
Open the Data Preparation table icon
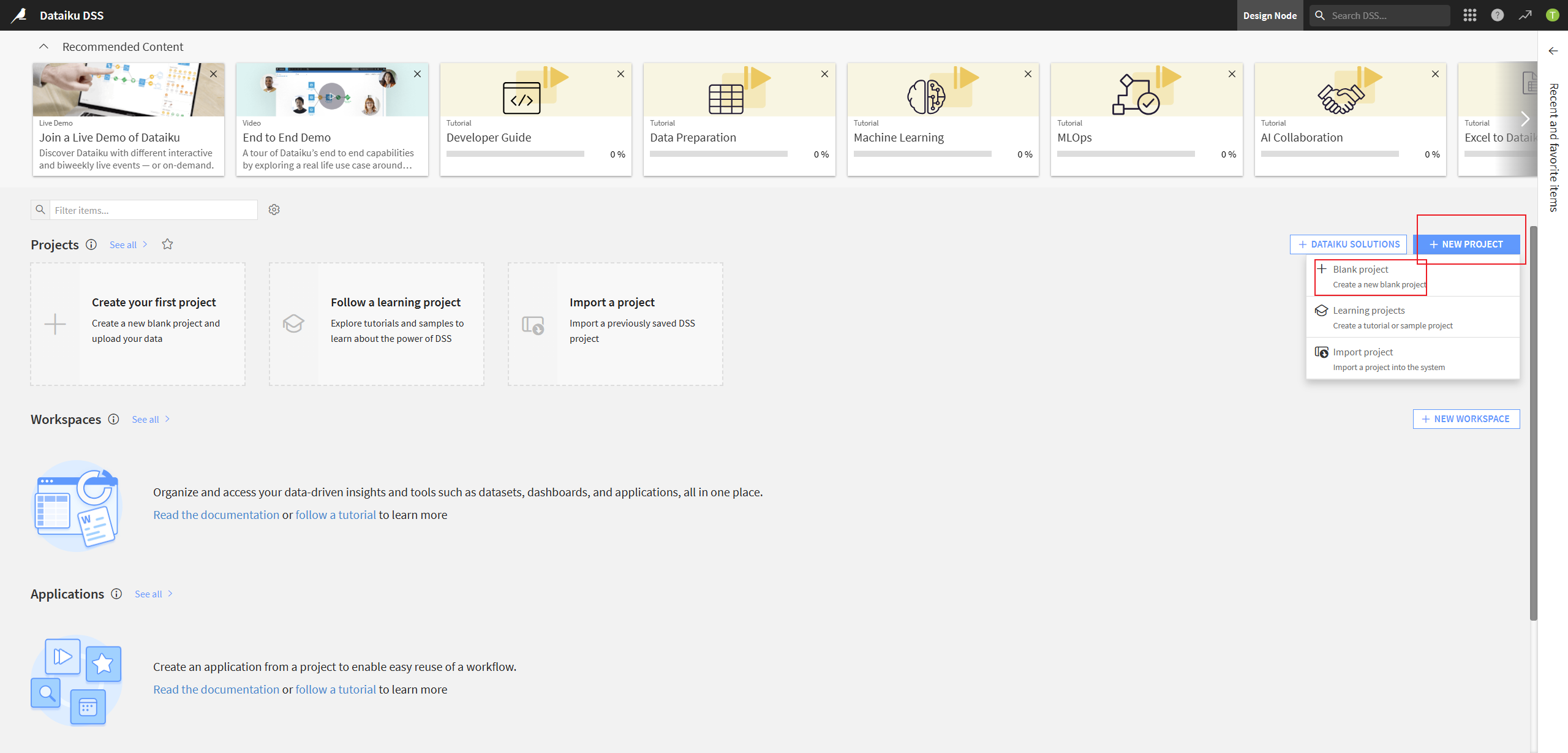tap(726, 99)
